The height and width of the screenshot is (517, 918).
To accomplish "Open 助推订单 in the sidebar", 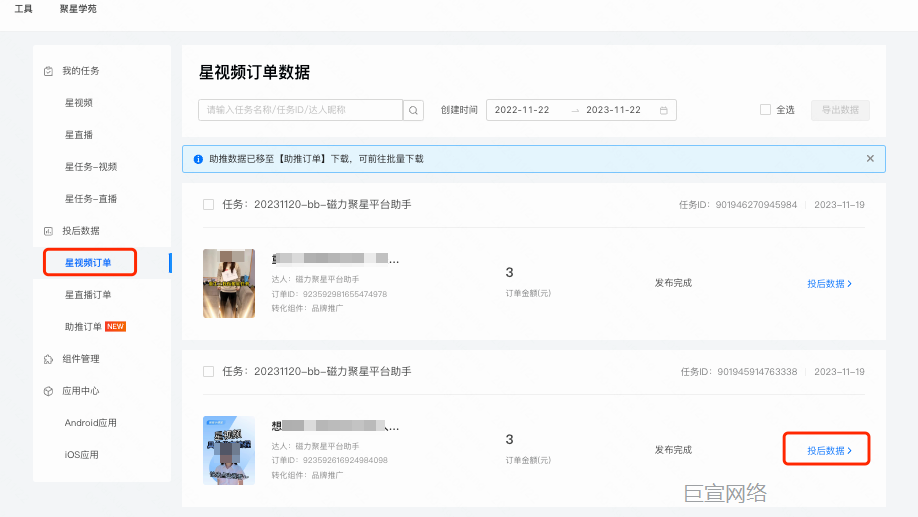I will (x=83, y=327).
